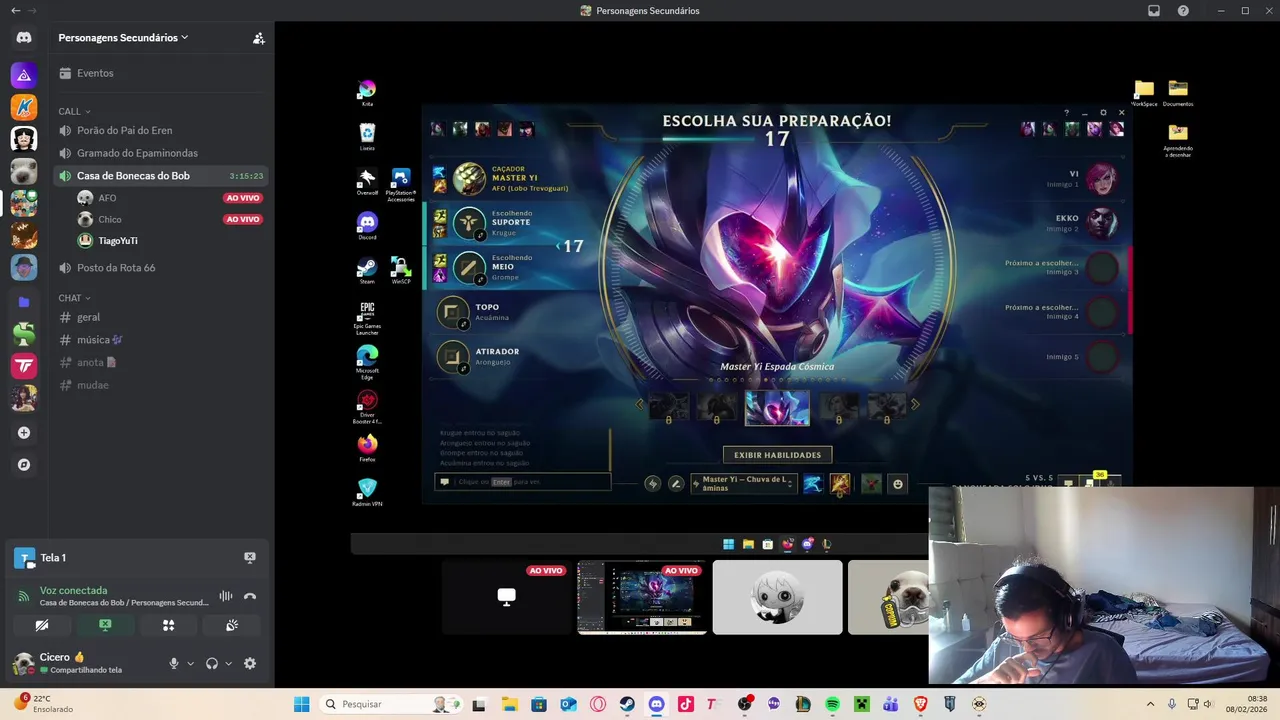This screenshot has width=1280, height=720.
Task: Open the red TF server icon
Action: [24, 366]
